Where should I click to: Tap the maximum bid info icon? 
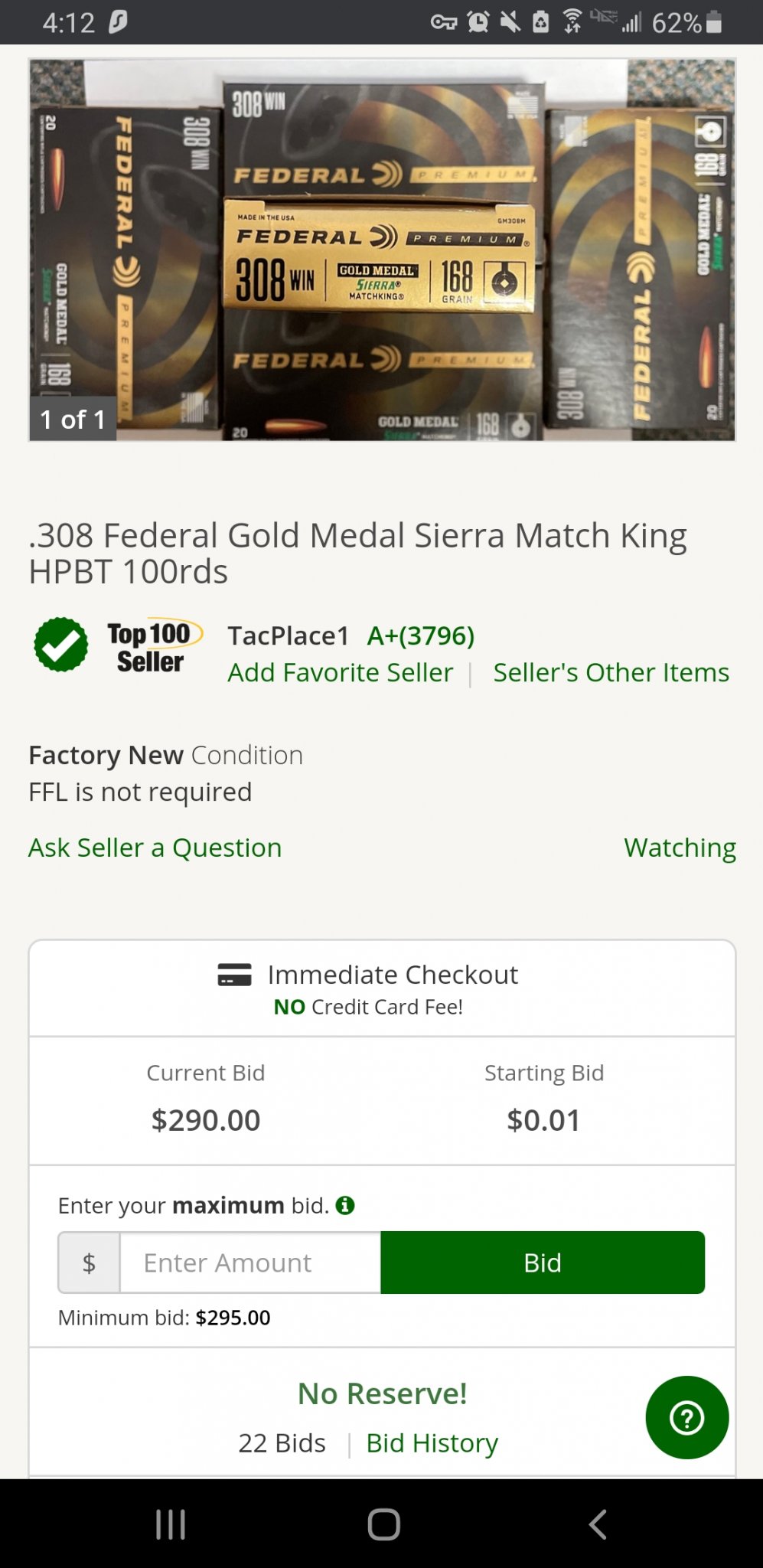345,1206
